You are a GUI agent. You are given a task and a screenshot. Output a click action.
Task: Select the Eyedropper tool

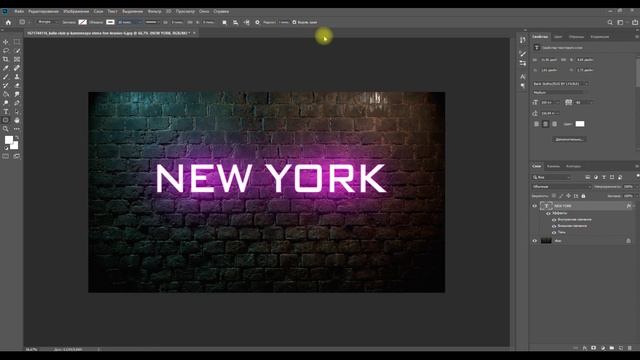coord(6,68)
